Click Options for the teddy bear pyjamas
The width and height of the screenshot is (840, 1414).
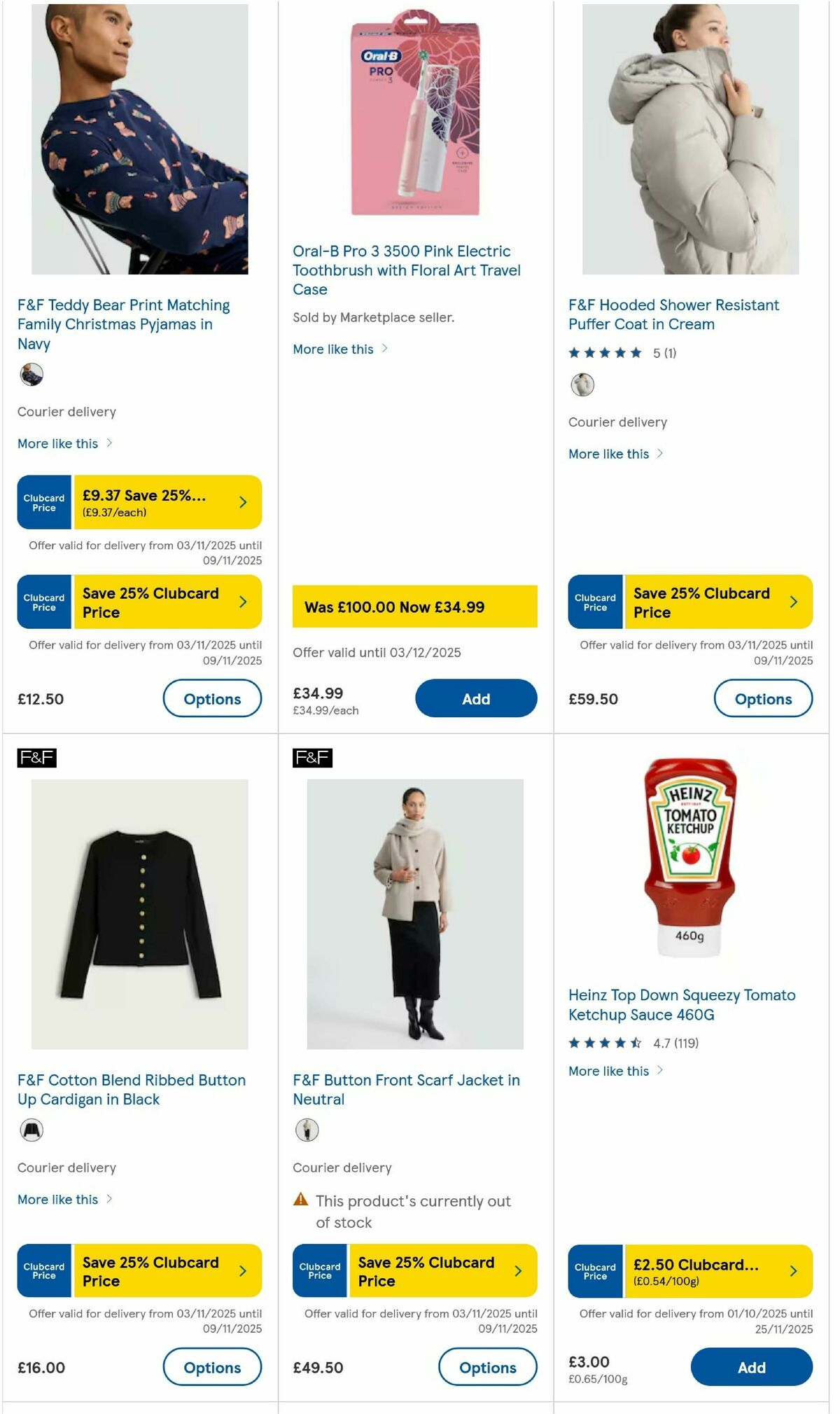click(x=212, y=698)
